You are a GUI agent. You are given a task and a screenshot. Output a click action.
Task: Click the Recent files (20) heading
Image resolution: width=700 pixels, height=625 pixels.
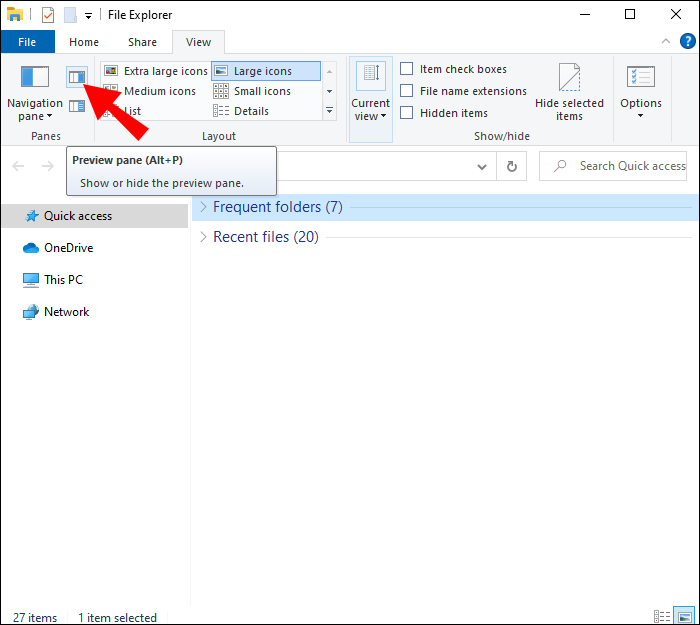point(266,237)
